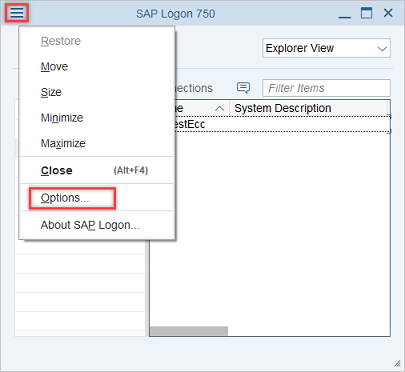The height and width of the screenshot is (372, 405).
Task: Click the horizontal scrollbar thumb
Action: pyautogui.click(x=189, y=331)
